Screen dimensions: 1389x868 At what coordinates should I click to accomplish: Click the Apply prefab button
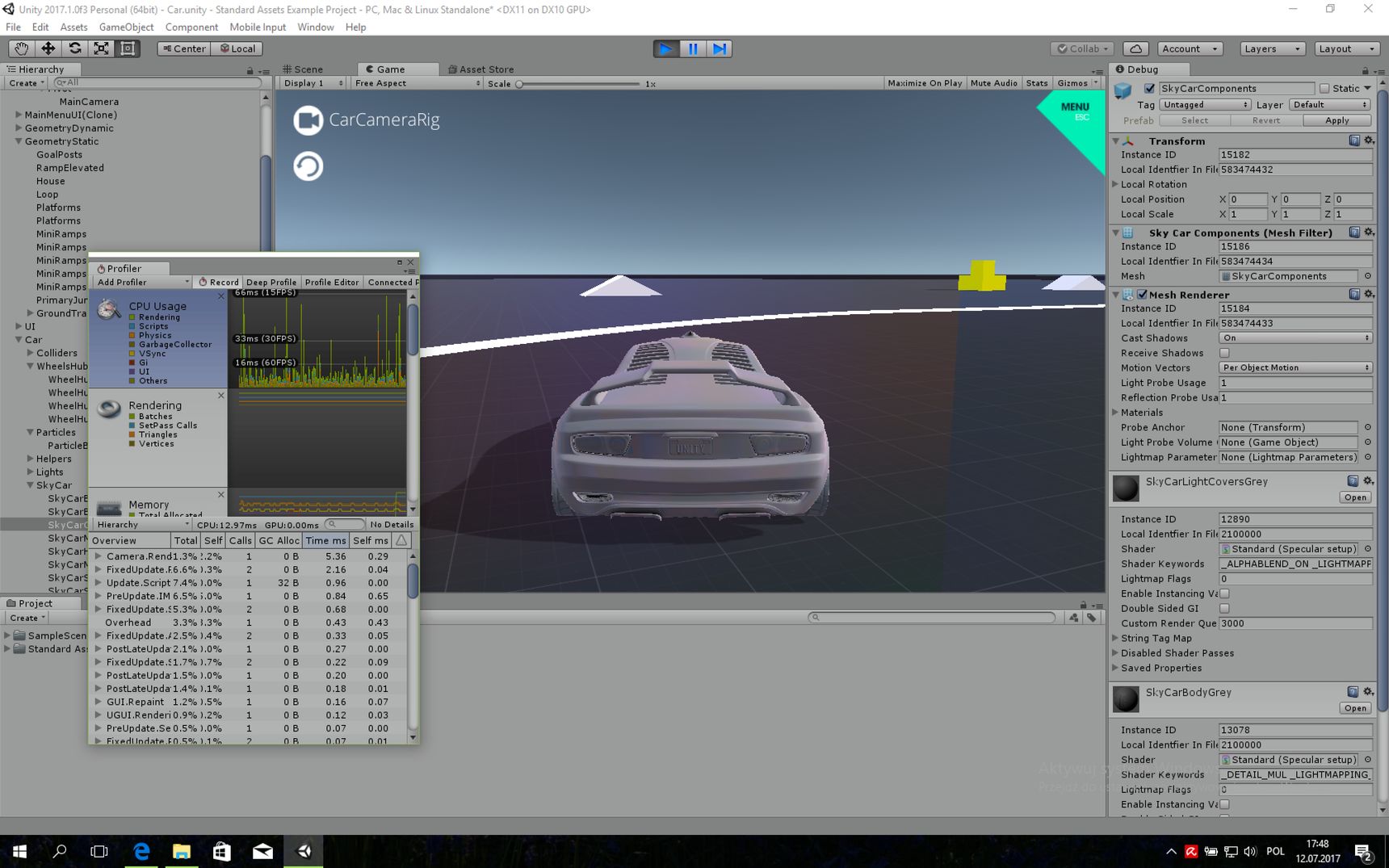point(1337,120)
